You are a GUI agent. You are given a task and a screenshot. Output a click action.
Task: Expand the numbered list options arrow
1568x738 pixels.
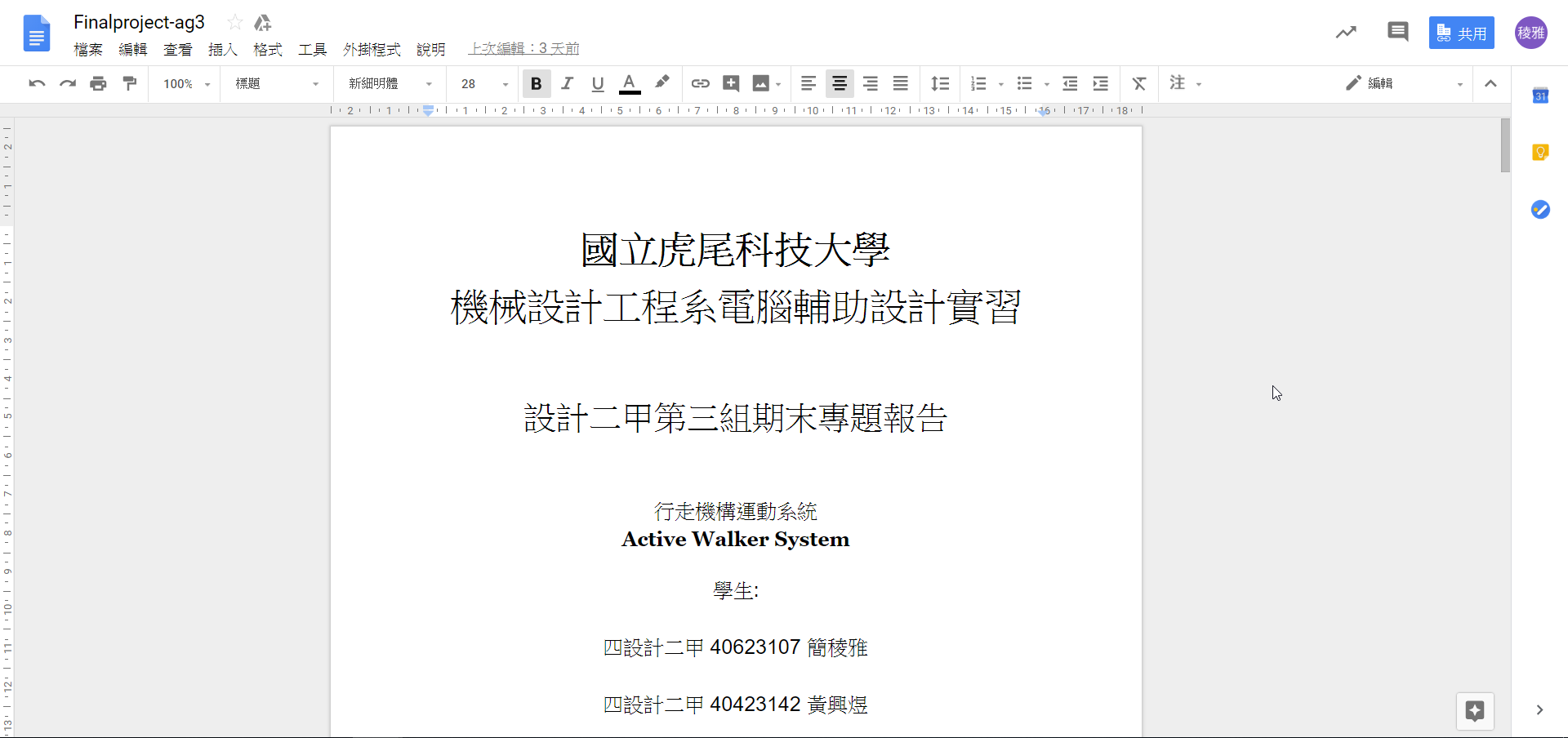(x=1001, y=84)
